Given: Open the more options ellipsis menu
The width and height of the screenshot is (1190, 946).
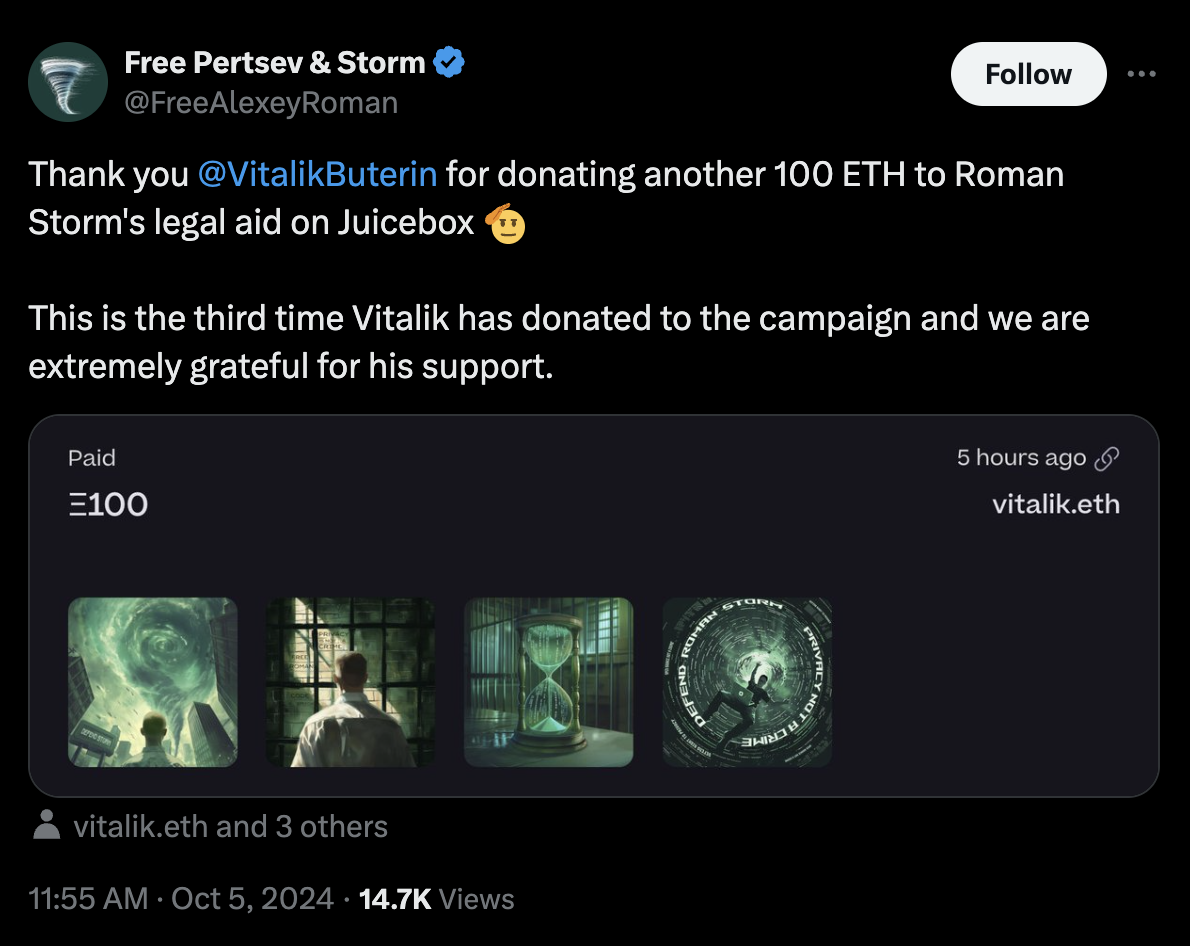Looking at the screenshot, I should click(1142, 73).
